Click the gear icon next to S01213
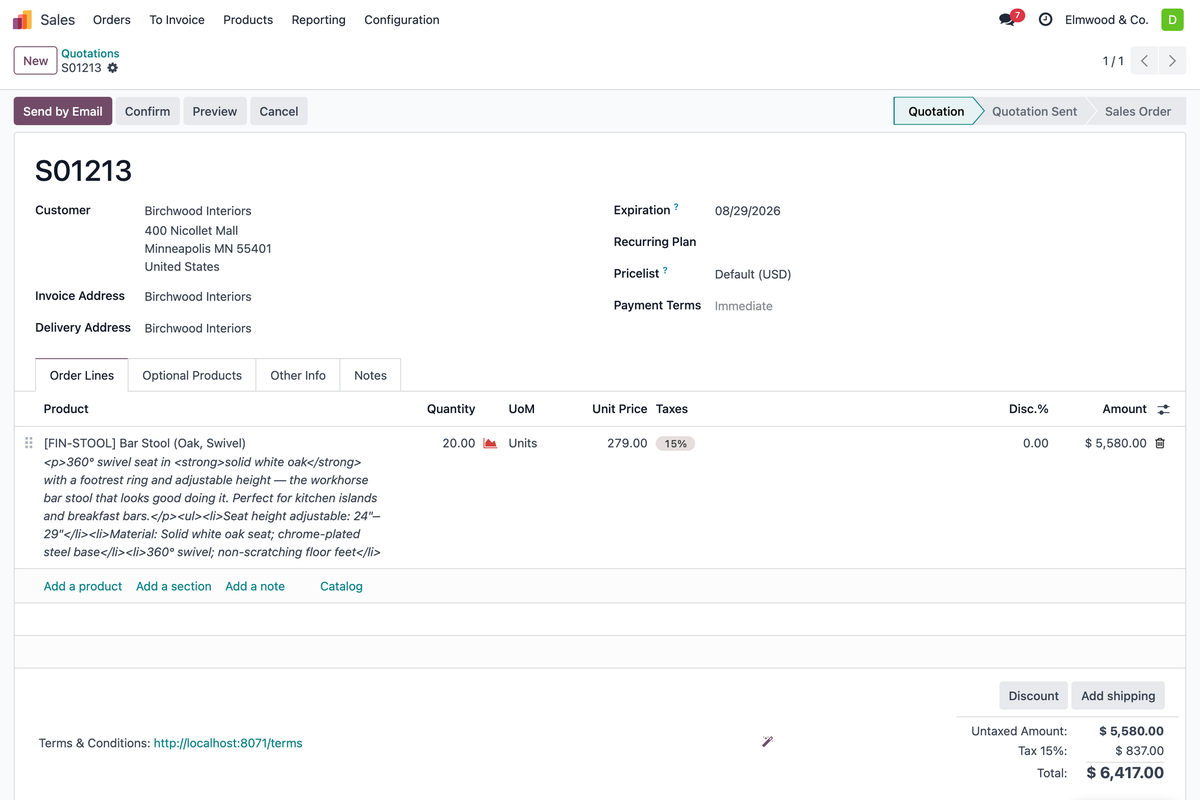 pyautogui.click(x=112, y=68)
